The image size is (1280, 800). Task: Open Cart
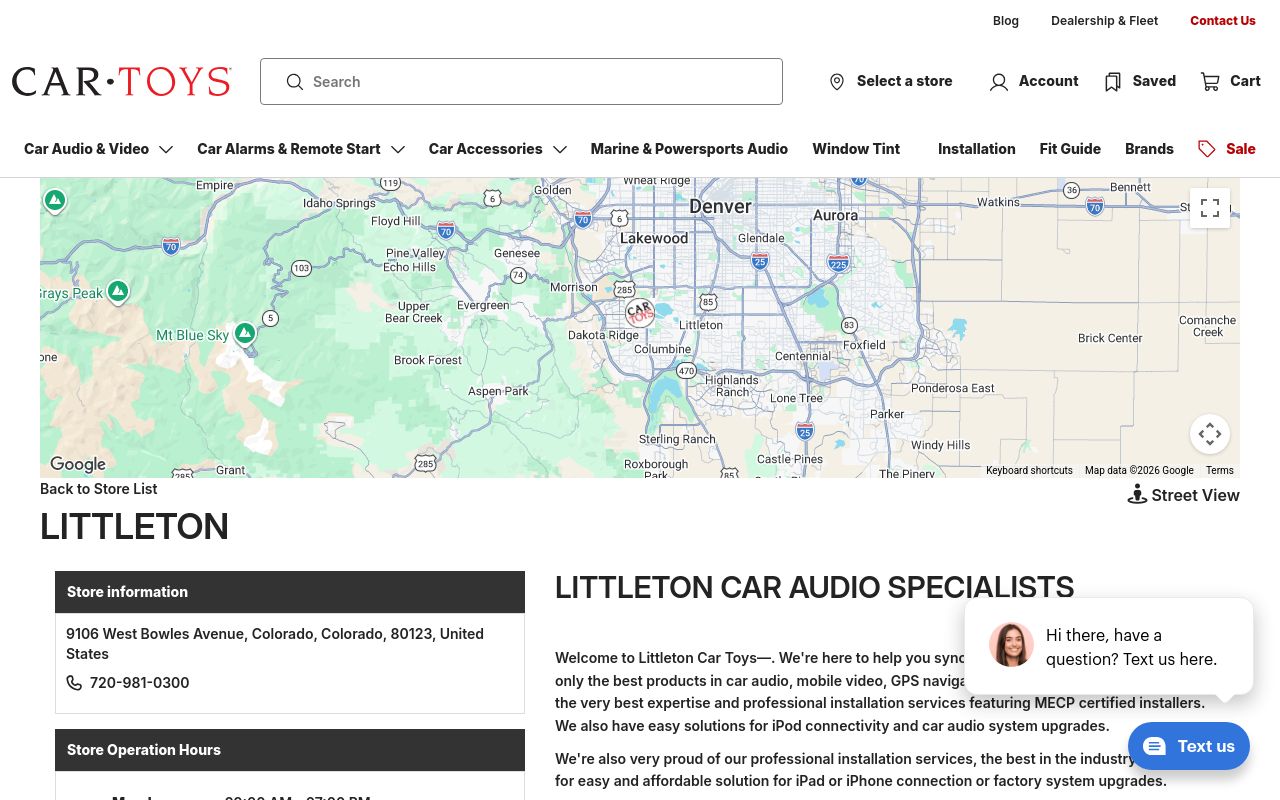(x=1245, y=81)
